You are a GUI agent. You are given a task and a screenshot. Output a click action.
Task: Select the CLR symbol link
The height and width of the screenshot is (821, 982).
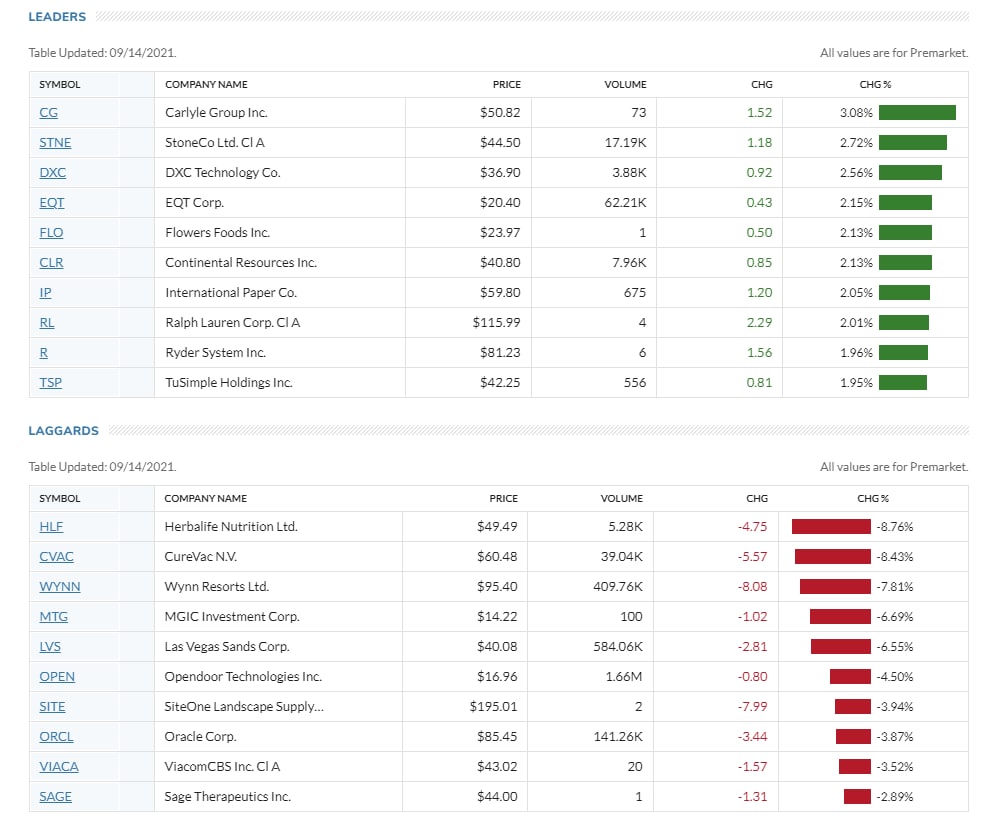[51, 263]
